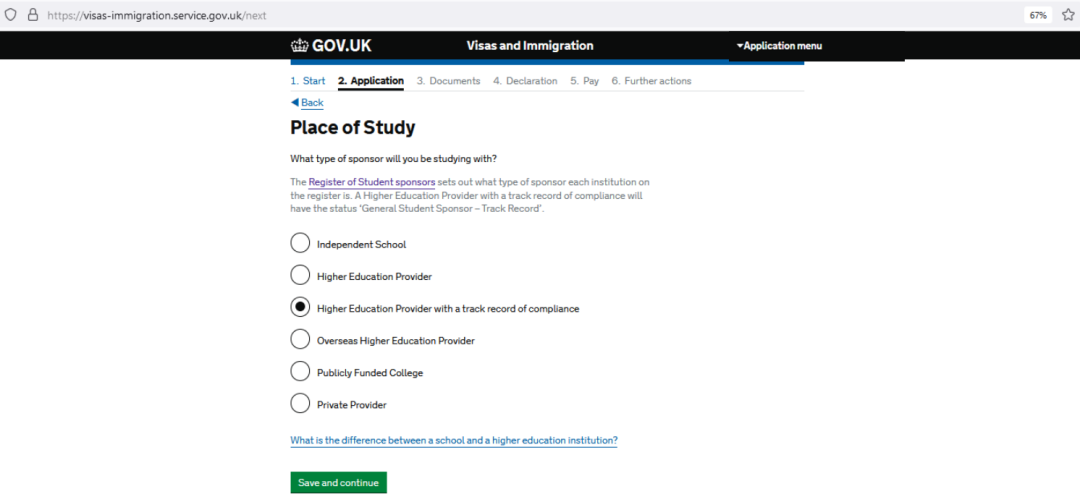Click the browser address bar URL
The width and height of the screenshot is (1080, 500).
pos(157,14)
